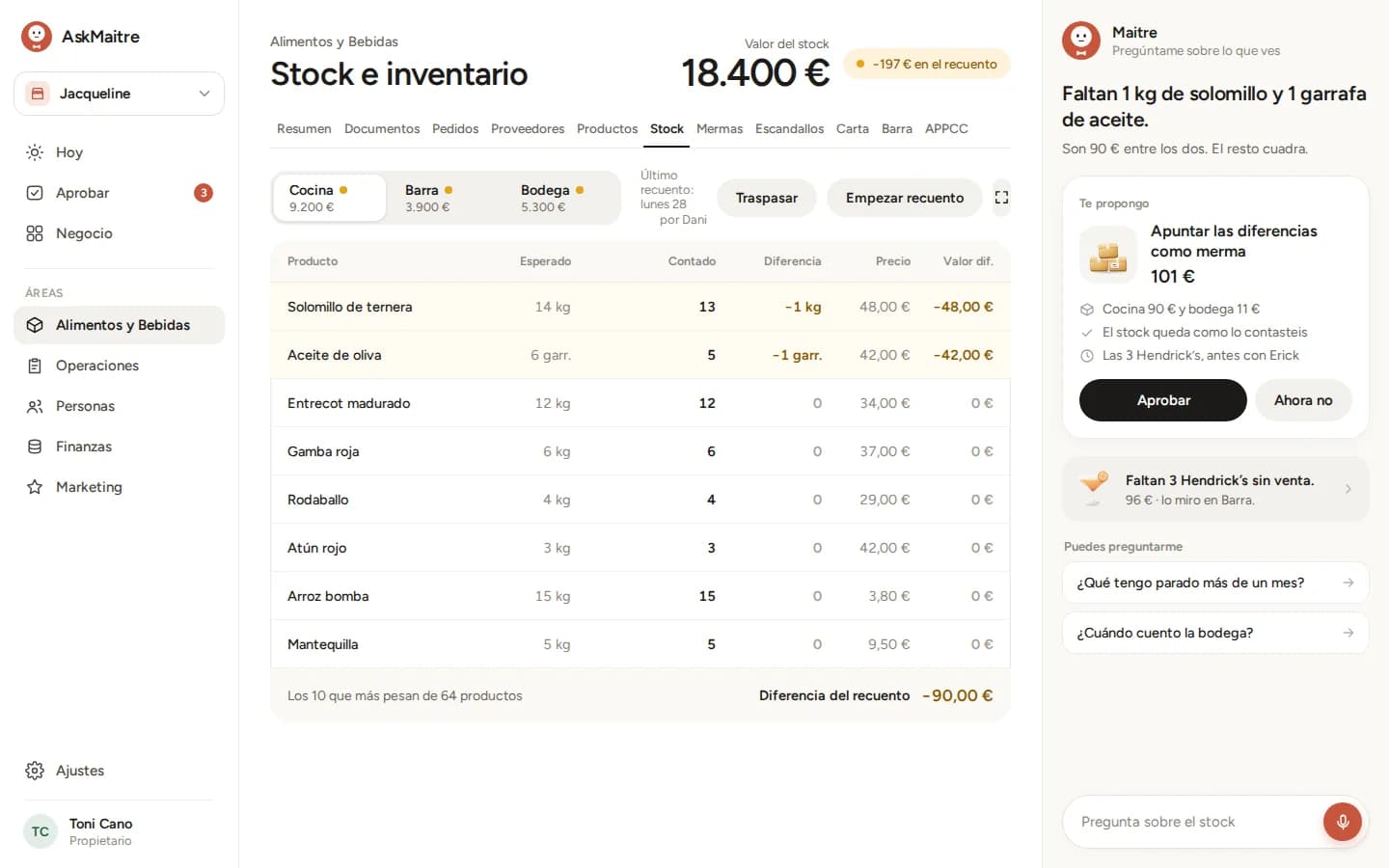Screen dimensions: 1389x868
Task: Click the Finanzas coins icon
Action: pos(35,447)
